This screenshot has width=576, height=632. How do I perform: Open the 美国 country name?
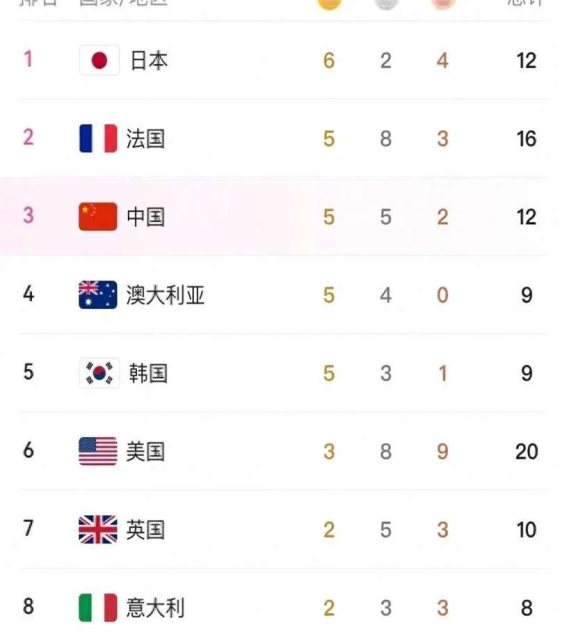146,451
